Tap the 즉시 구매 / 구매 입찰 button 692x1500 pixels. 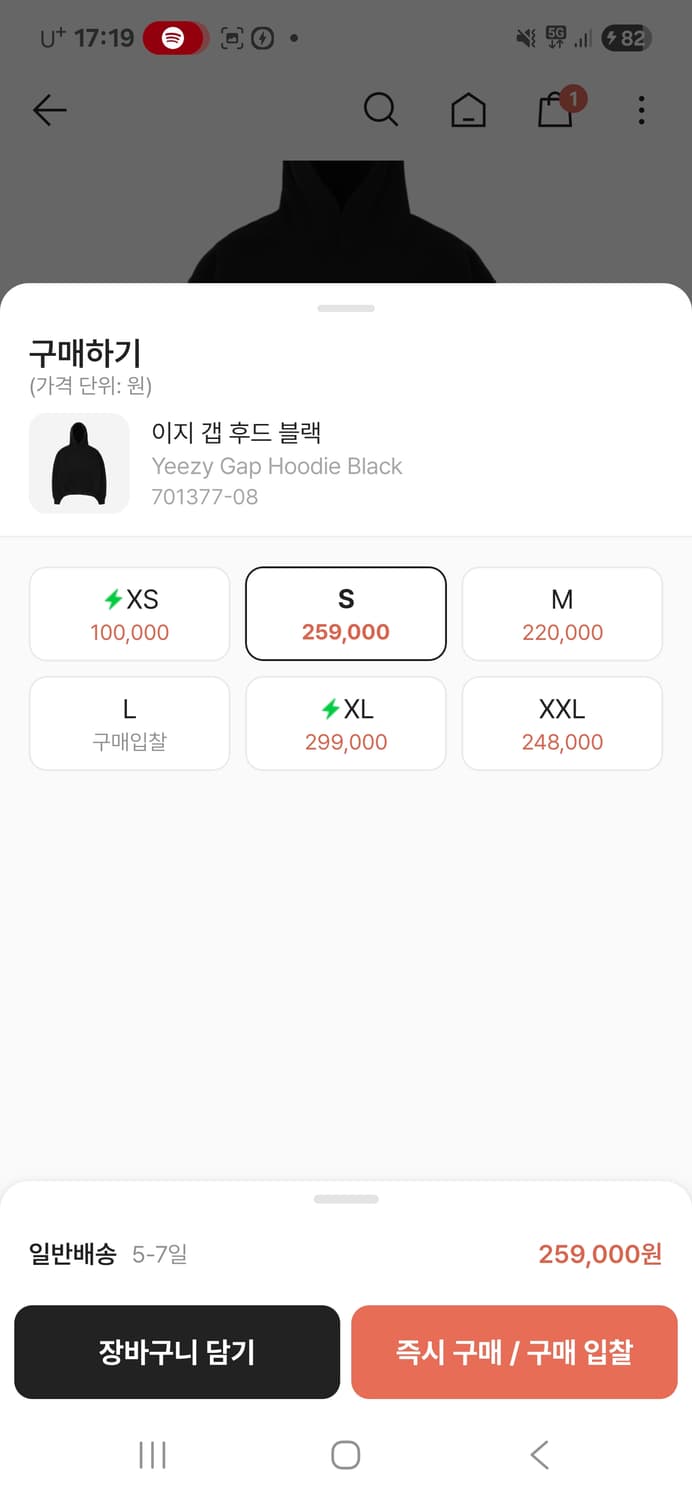(x=514, y=1352)
